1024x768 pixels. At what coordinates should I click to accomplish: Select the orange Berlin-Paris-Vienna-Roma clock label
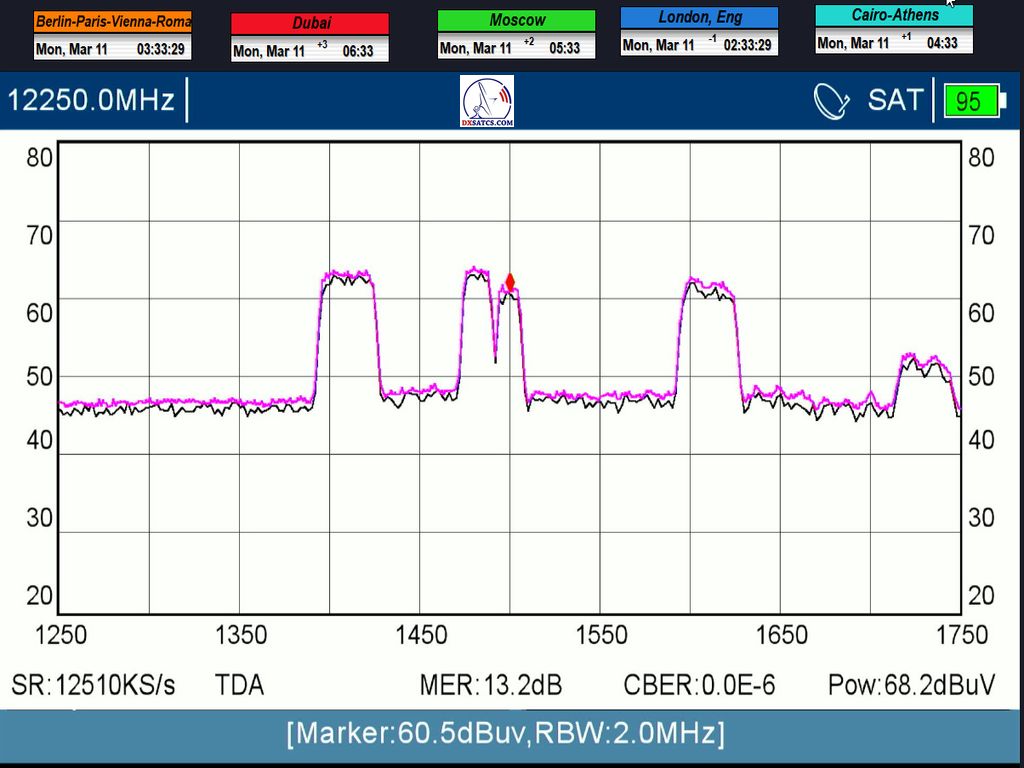(x=112, y=22)
